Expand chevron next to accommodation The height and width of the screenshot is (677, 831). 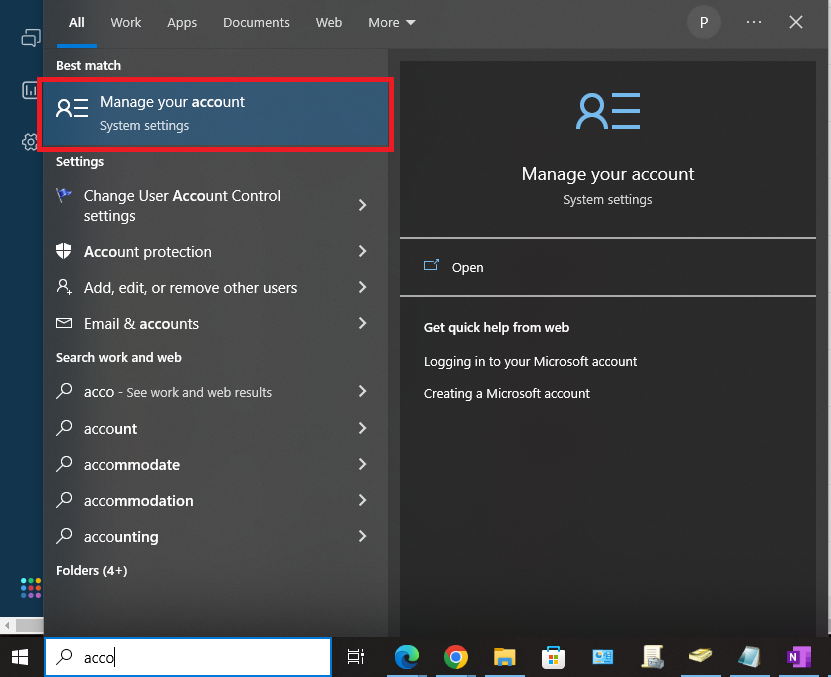coord(363,500)
